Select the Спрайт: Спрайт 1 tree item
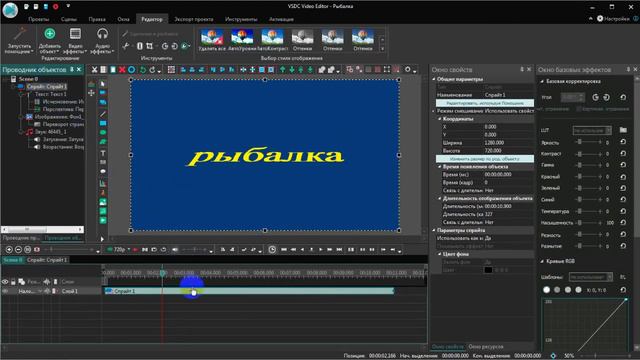This screenshot has height=360, width=640. point(47,87)
